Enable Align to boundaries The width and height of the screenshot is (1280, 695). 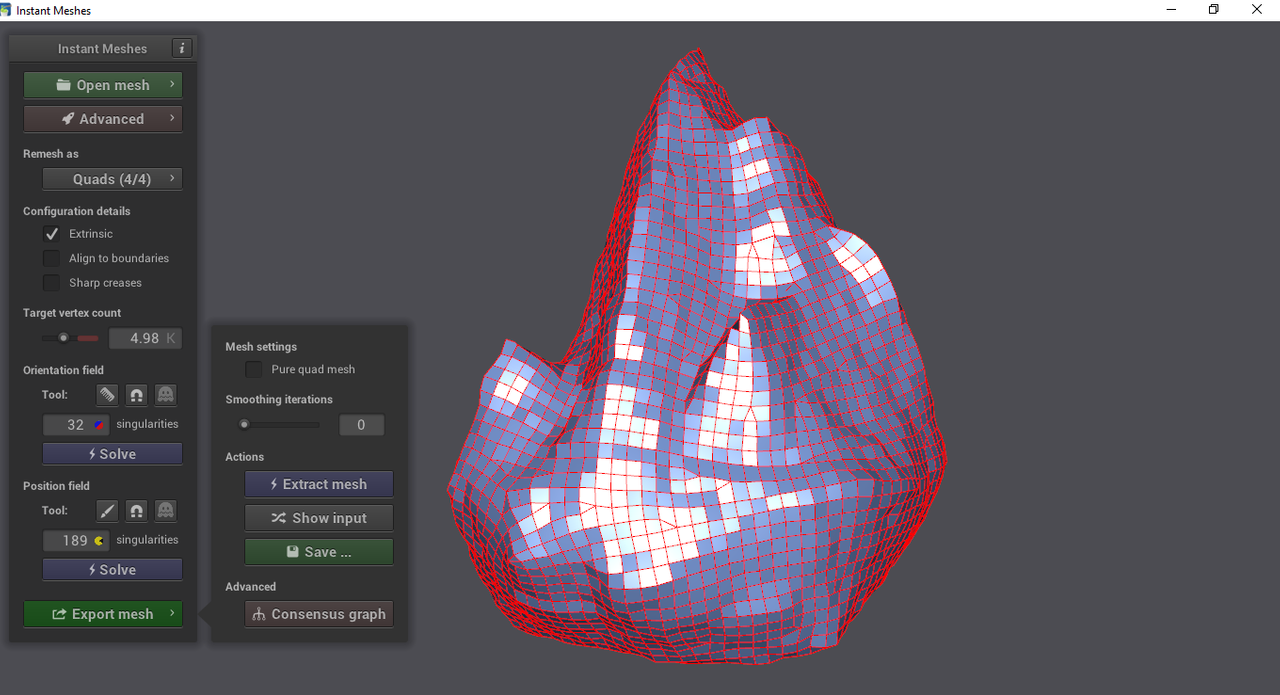pyautogui.click(x=51, y=258)
